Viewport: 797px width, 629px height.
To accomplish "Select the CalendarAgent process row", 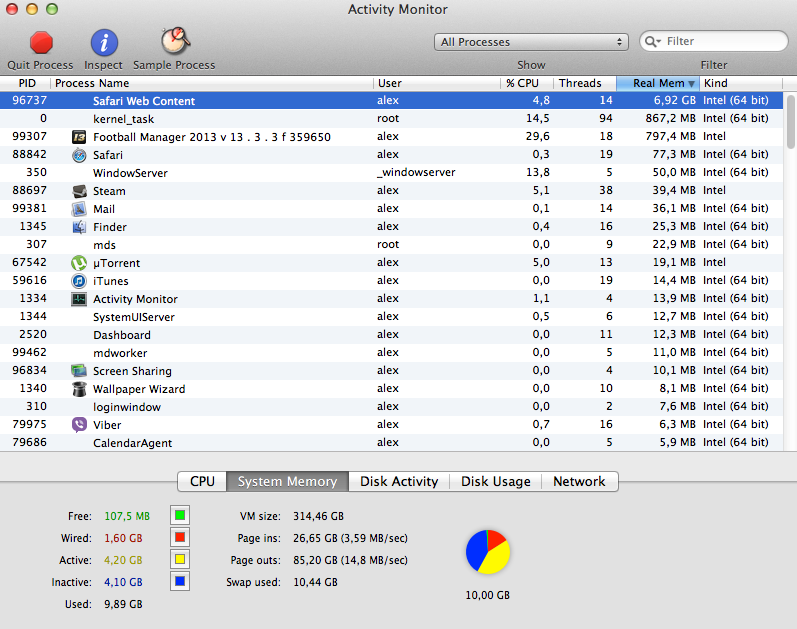I will (391, 442).
